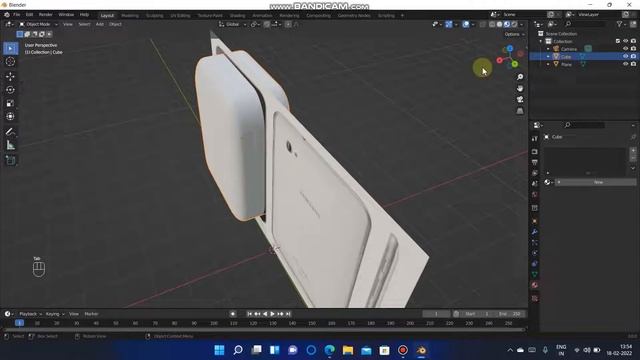Open the Texture properties tab
The width and height of the screenshot is (640, 360).
[x=535, y=298]
